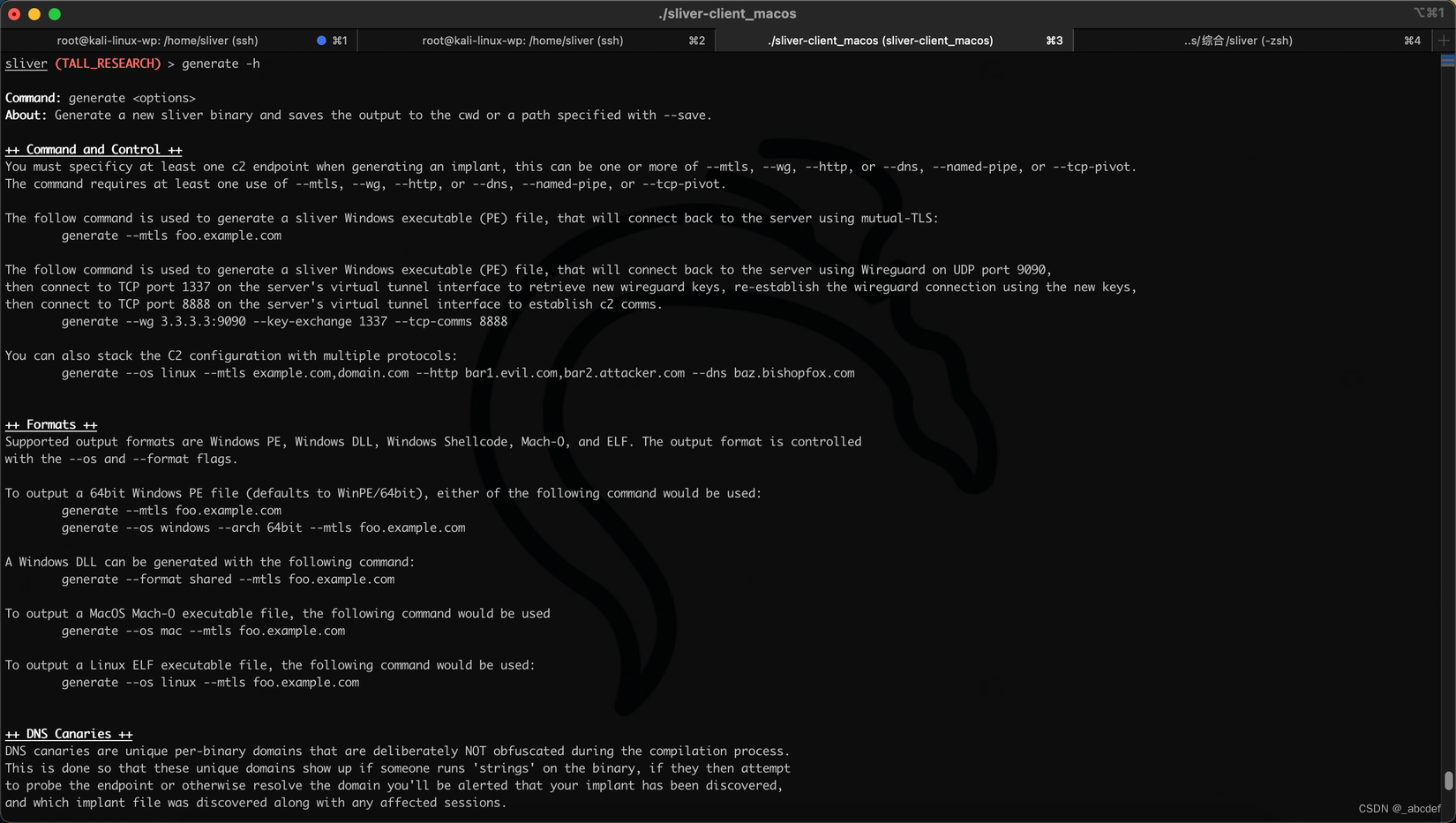Open the zsh sliver tab (⌘4)
Screen dimensions: 1456x823
1253,41
